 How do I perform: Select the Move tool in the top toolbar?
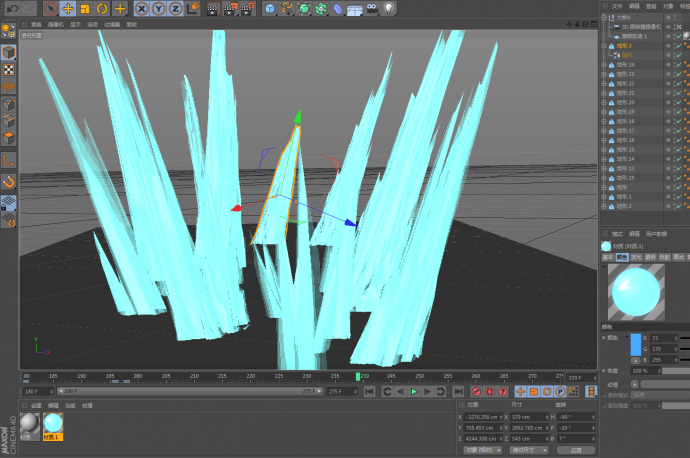click(x=68, y=8)
